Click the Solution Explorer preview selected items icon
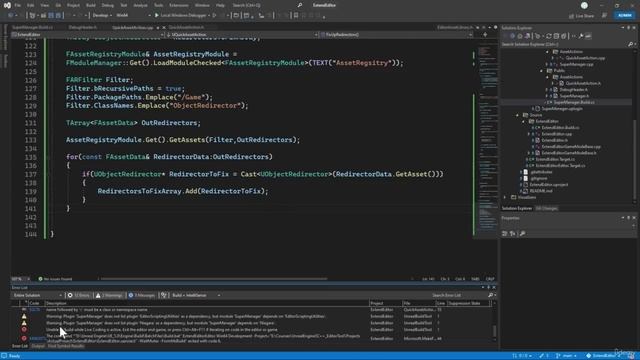This screenshot has width=640, height=360. click(x=588, y=36)
